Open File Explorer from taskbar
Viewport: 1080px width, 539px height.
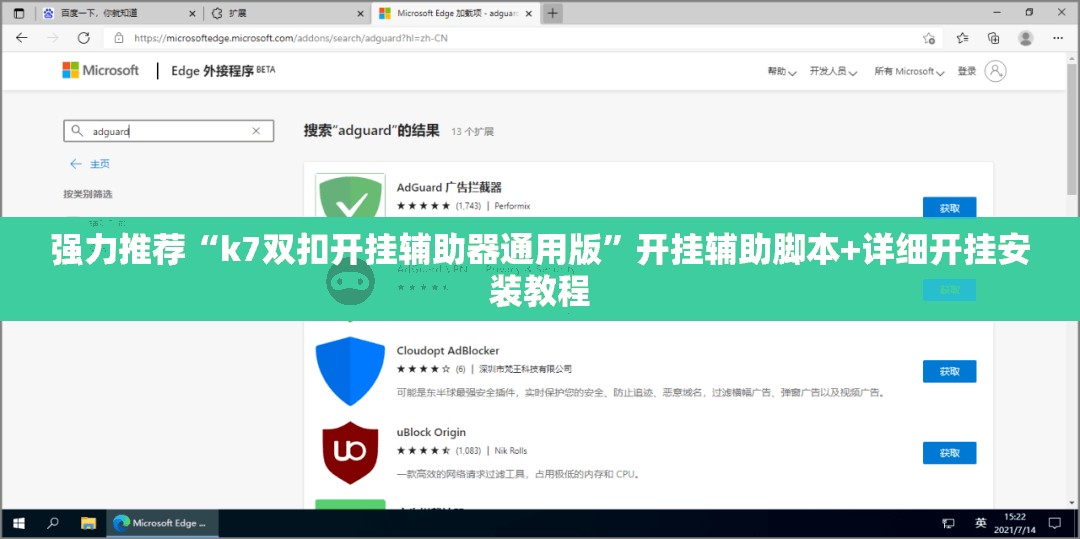[87, 524]
